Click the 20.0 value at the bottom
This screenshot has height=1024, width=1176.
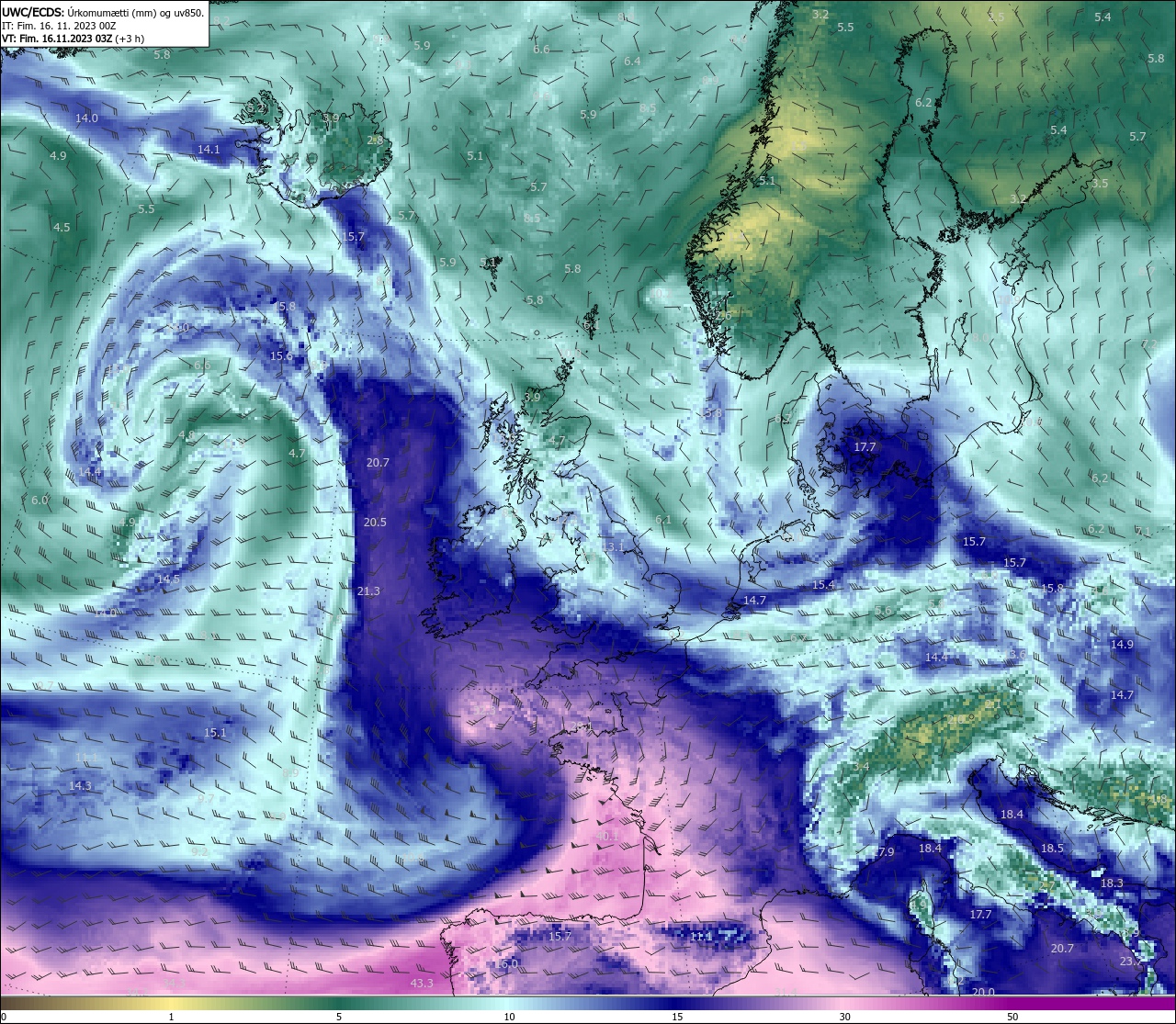pyautogui.click(x=983, y=992)
